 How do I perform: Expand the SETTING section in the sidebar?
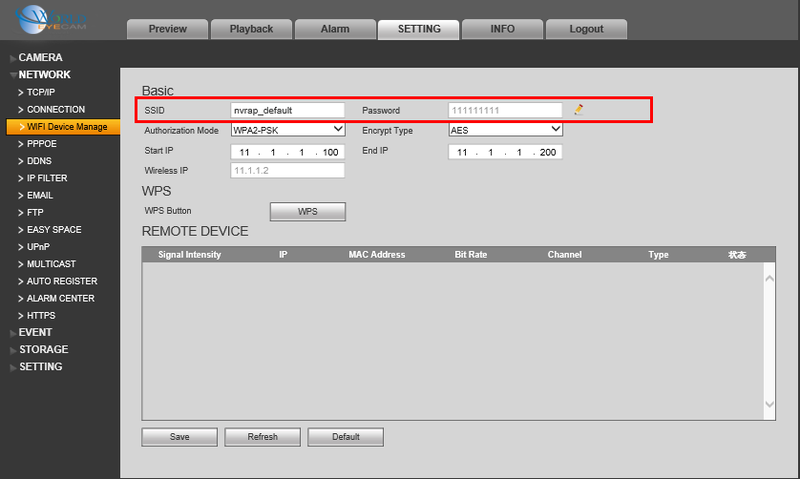tap(40, 367)
